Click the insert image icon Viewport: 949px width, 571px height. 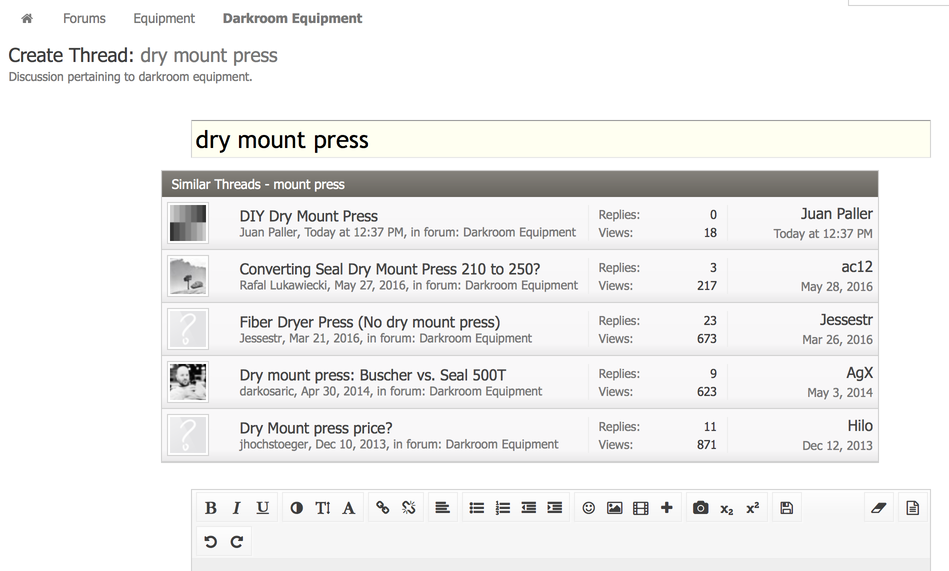pyautogui.click(x=614, y=508)
